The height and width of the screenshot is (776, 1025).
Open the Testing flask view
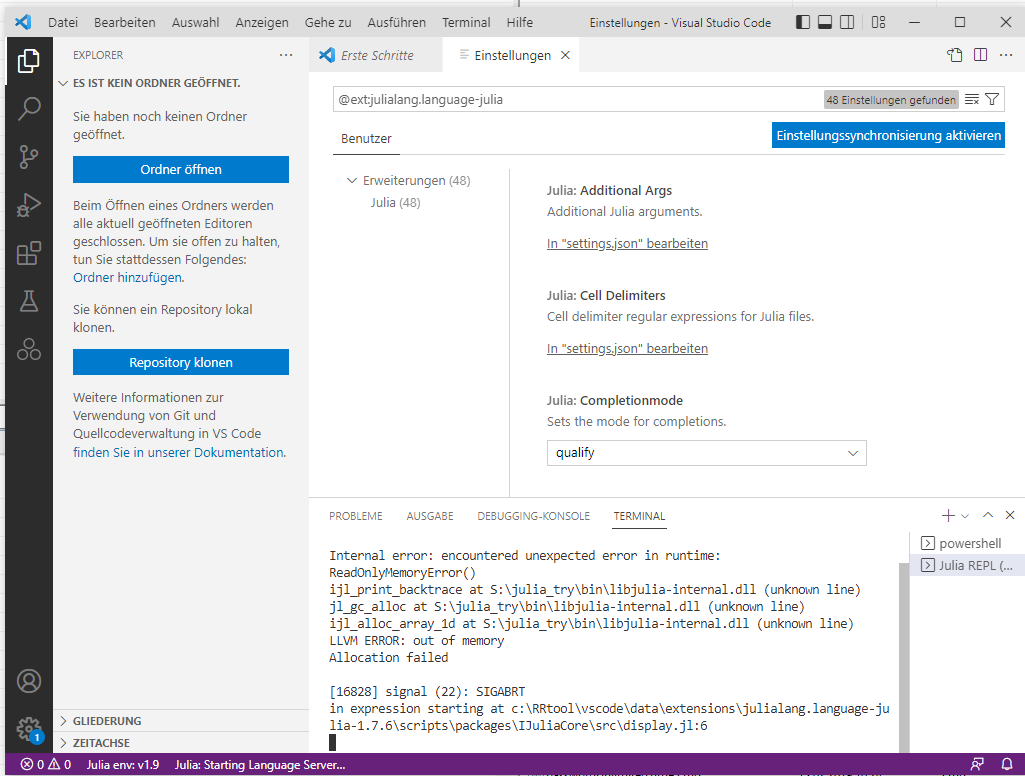[x=29, y=301]
